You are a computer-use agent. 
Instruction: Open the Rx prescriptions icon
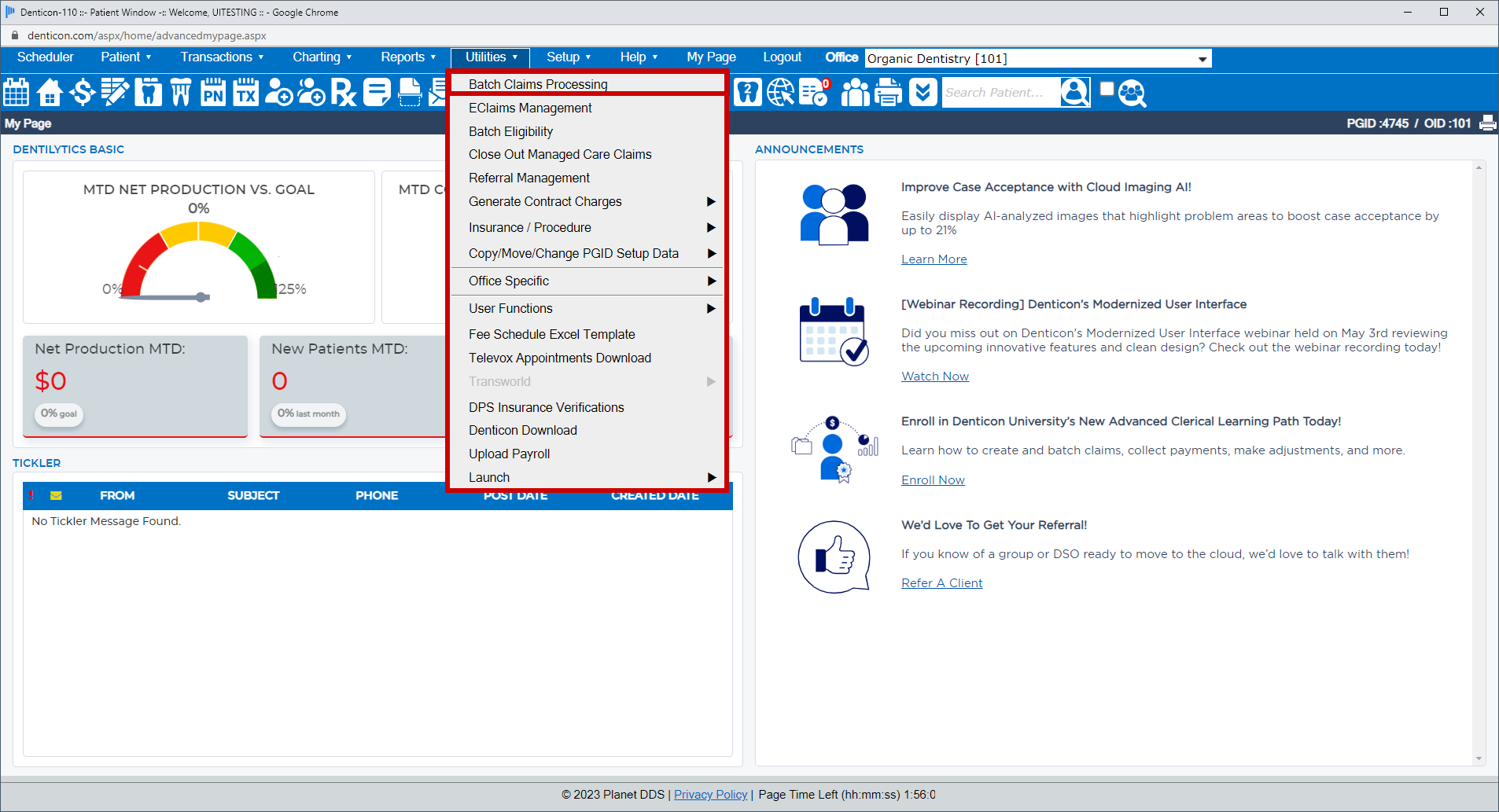(344, 93)
